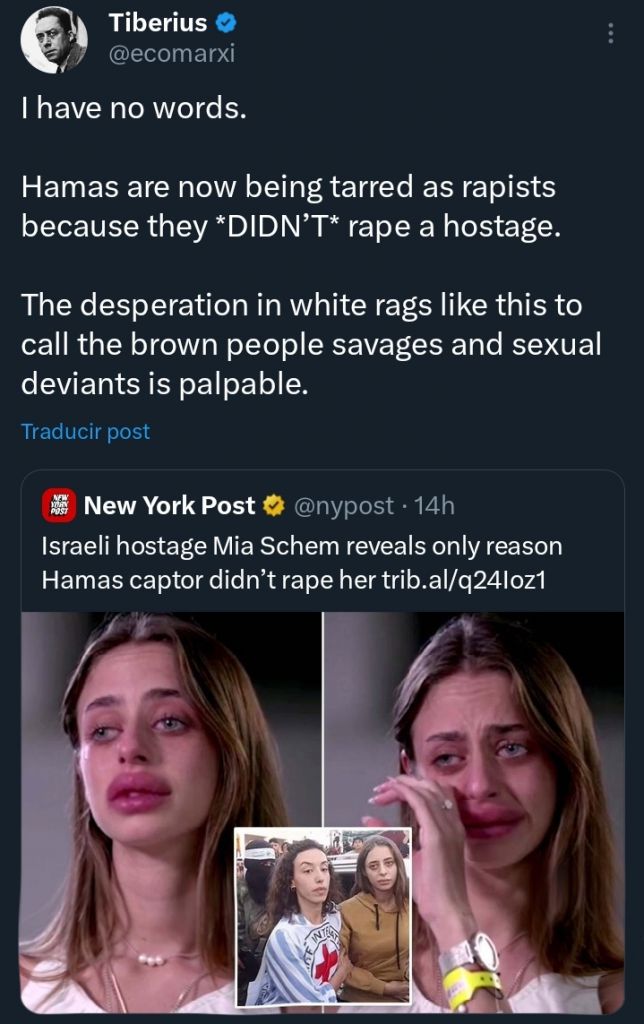Click the gold verified badge beside New York Post
The image size is (644, 1024).
point(274,506)
